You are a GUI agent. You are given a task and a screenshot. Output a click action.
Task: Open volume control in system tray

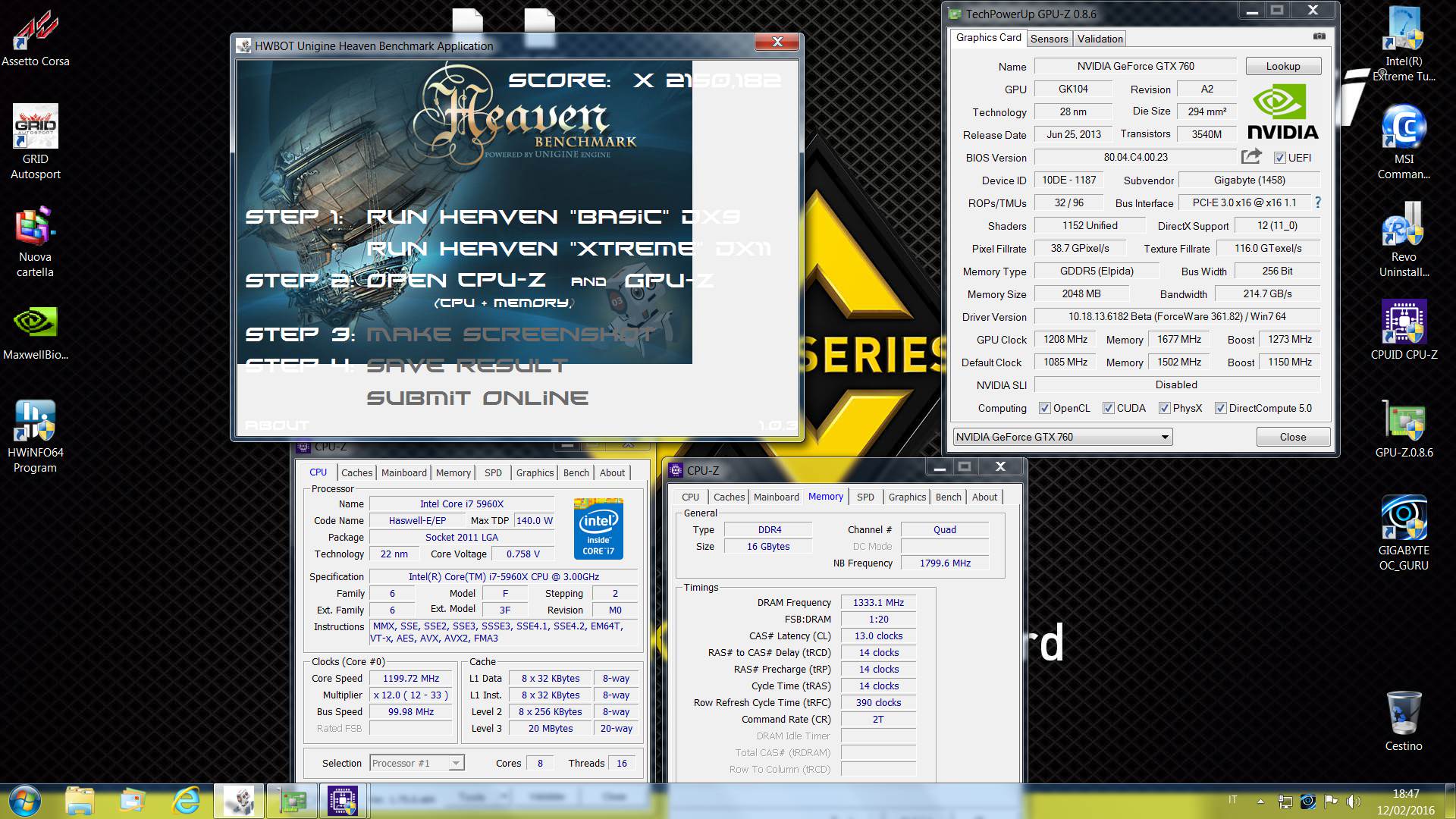point(1353,801)
